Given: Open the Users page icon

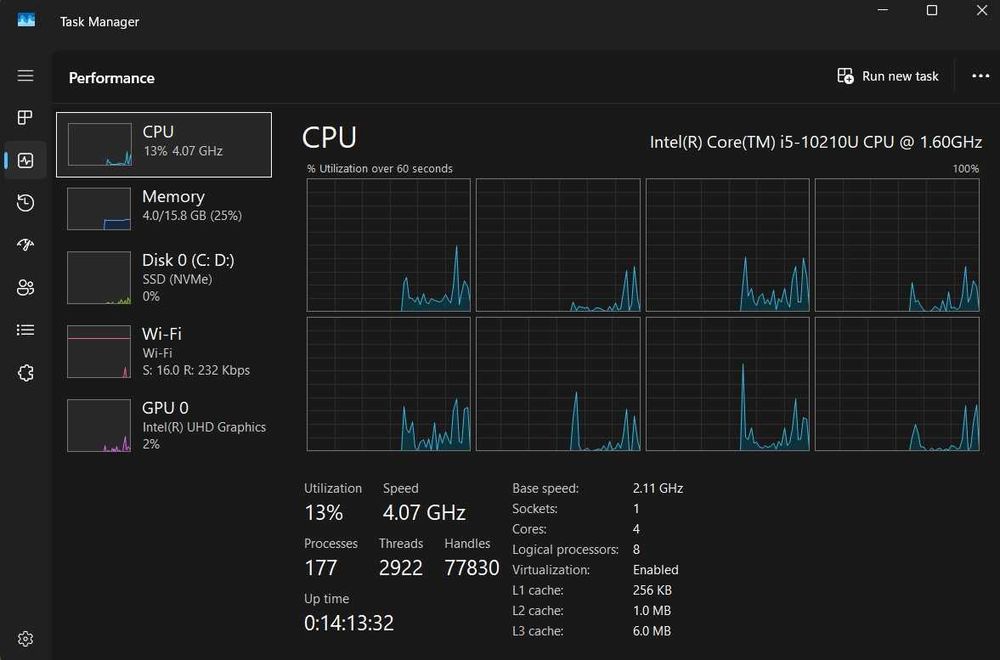Looking at the screenshot, I should click(x=26, y=288).
